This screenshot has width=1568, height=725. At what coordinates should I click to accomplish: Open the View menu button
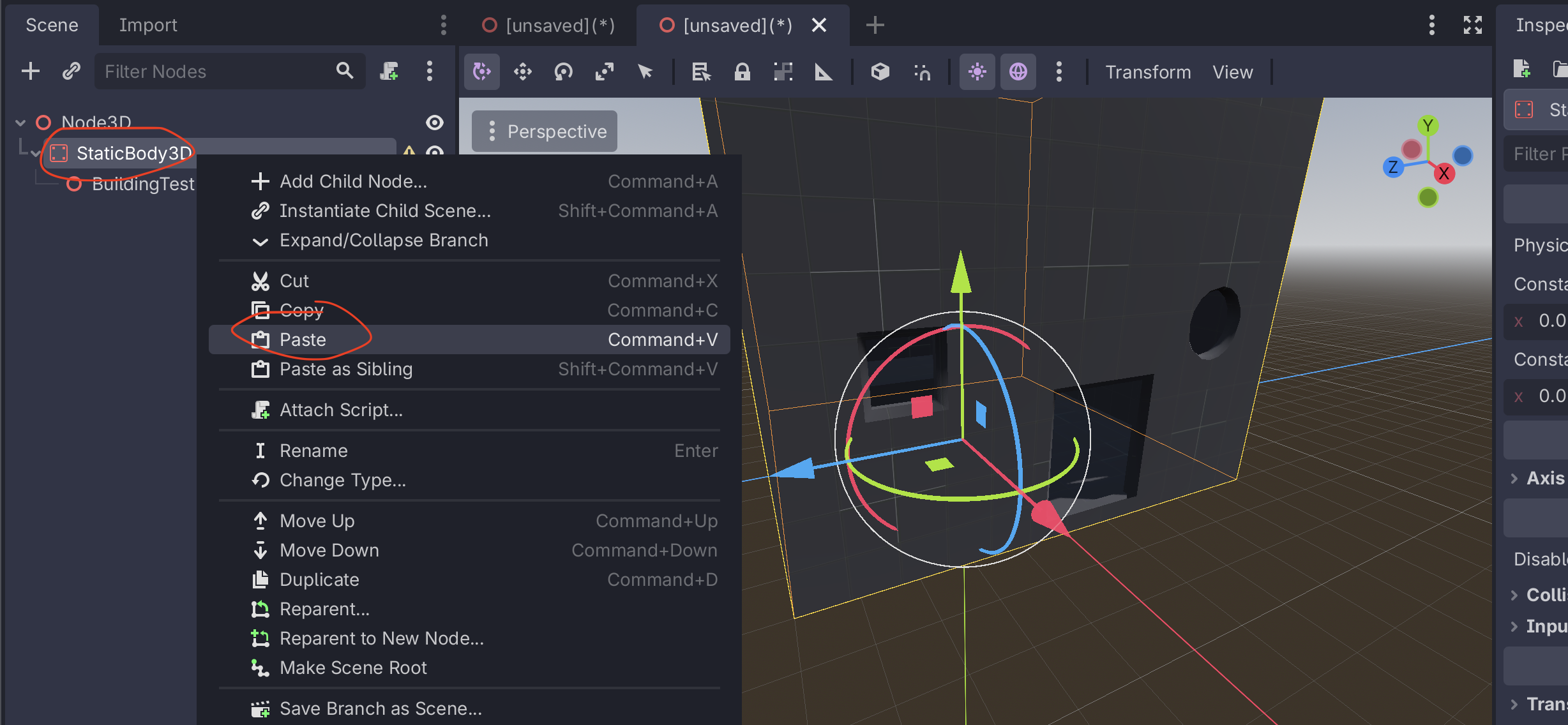[1232, 72]
